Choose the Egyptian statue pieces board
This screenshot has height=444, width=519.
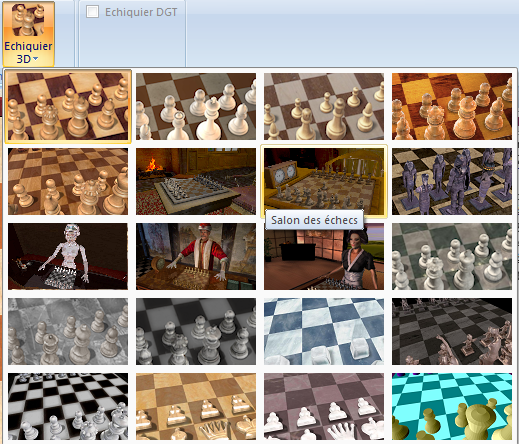pyautogui.click(x=452, y=181)
